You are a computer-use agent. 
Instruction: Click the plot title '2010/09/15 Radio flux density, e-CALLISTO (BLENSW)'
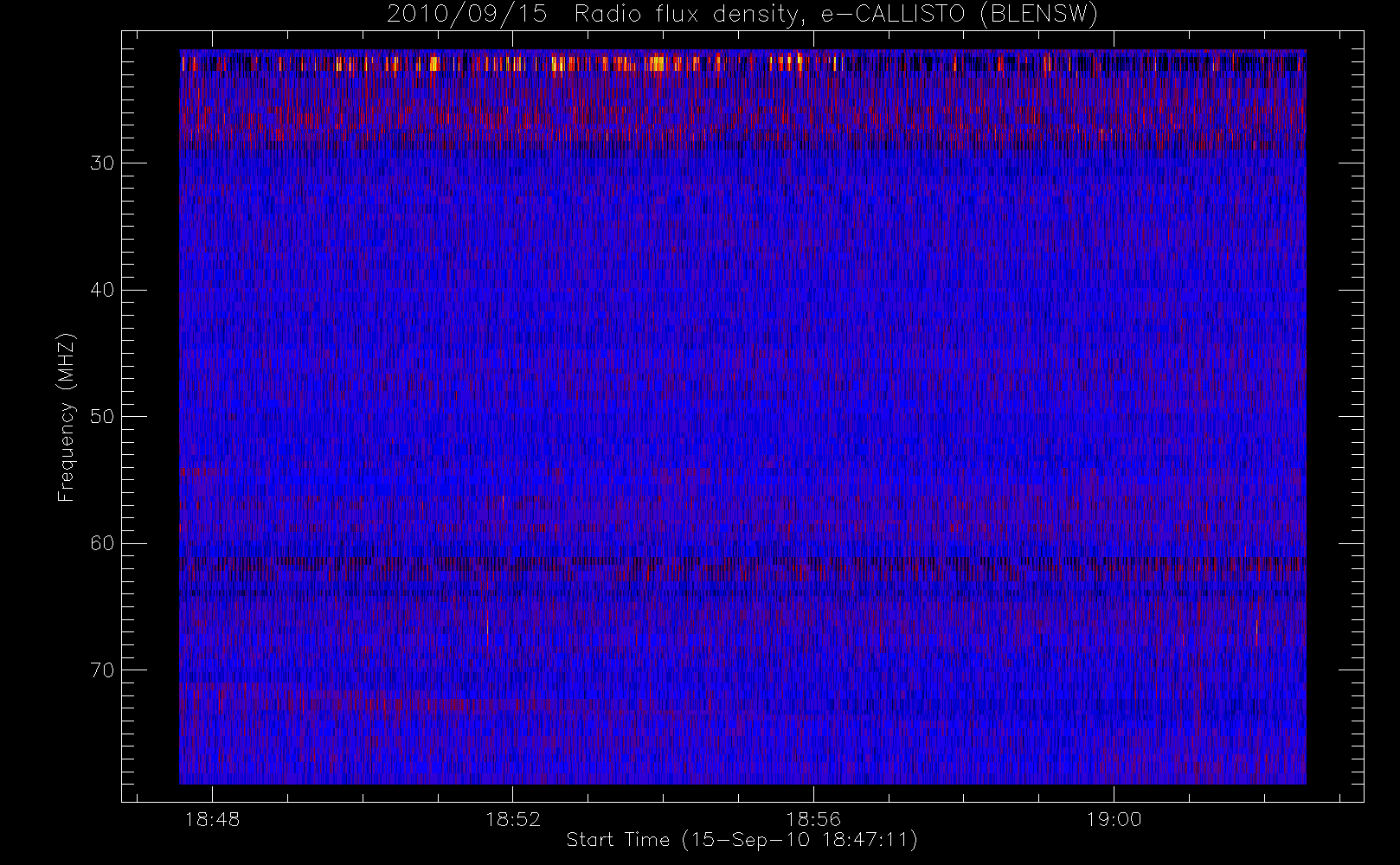tap(742, 15)
